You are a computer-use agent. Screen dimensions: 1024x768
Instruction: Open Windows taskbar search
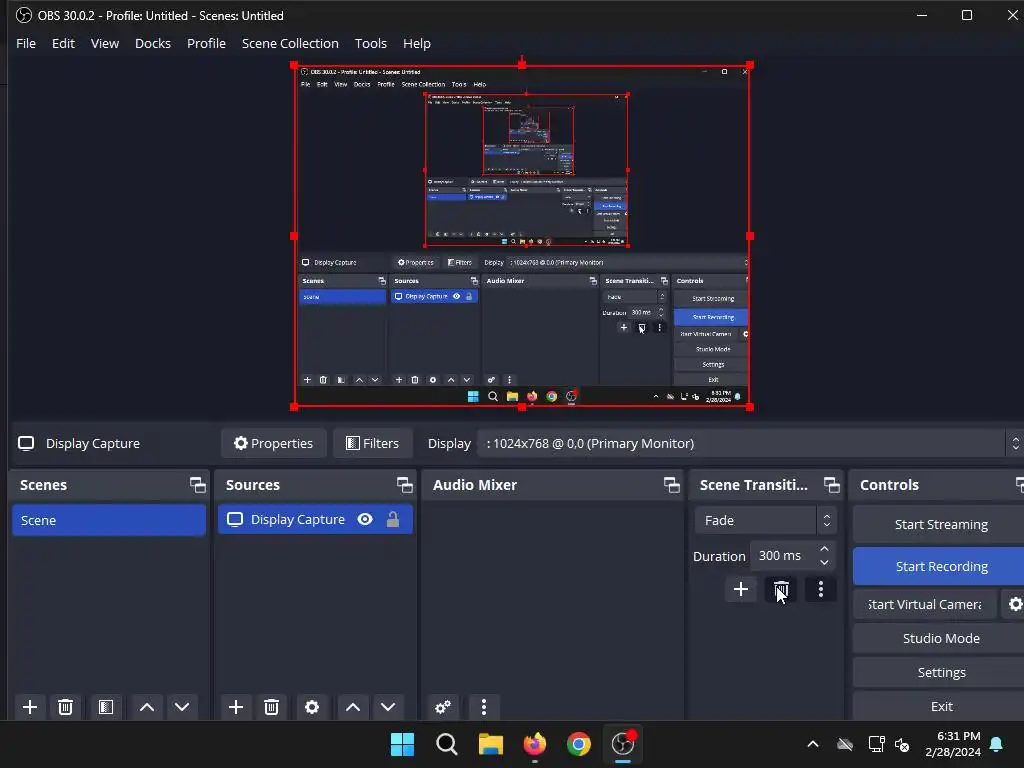click(447, 744)
